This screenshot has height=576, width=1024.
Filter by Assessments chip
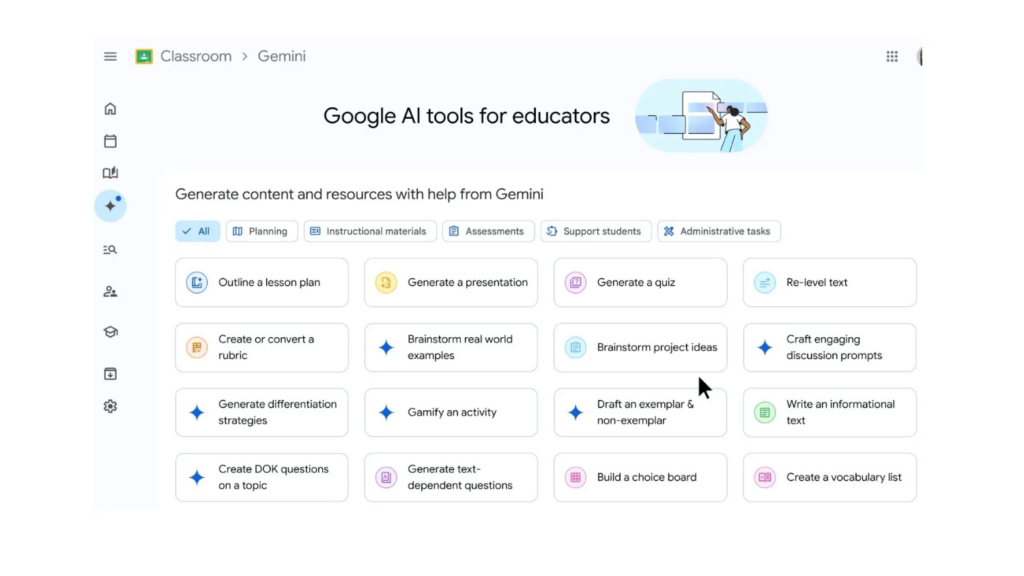tap(488, 231)
